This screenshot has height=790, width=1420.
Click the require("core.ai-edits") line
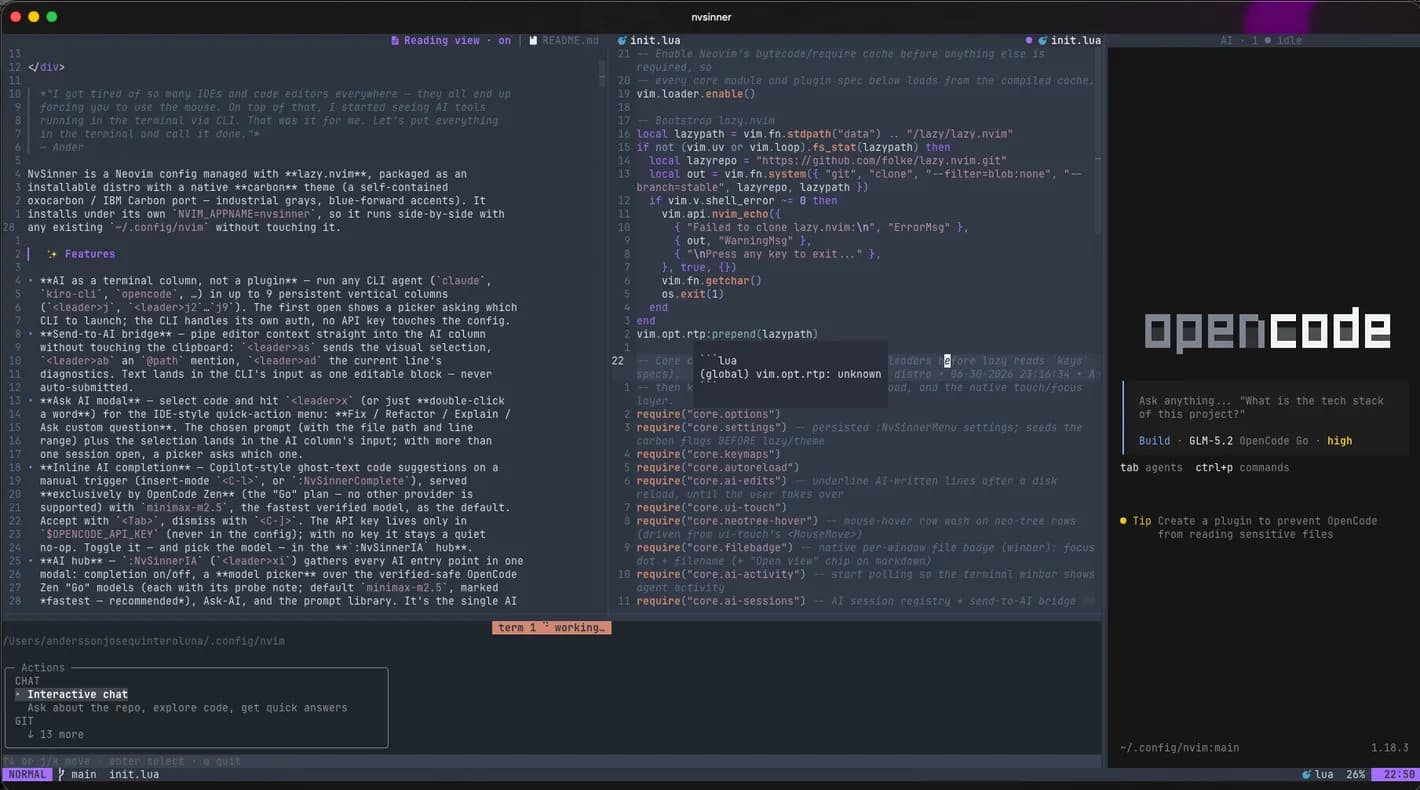point(711,481)
